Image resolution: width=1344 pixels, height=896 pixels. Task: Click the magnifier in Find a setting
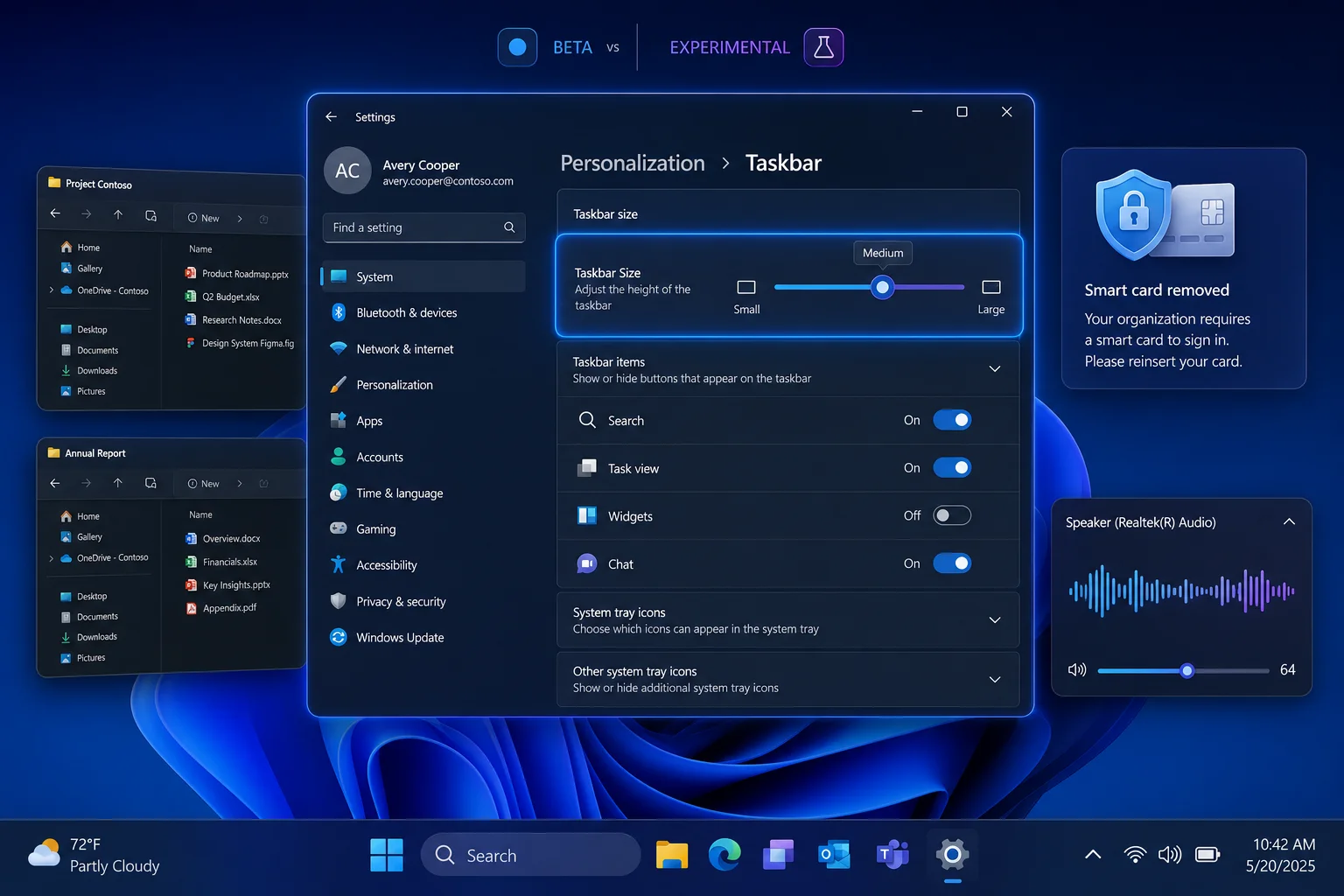pyautogui.click(x=509, y=227)
